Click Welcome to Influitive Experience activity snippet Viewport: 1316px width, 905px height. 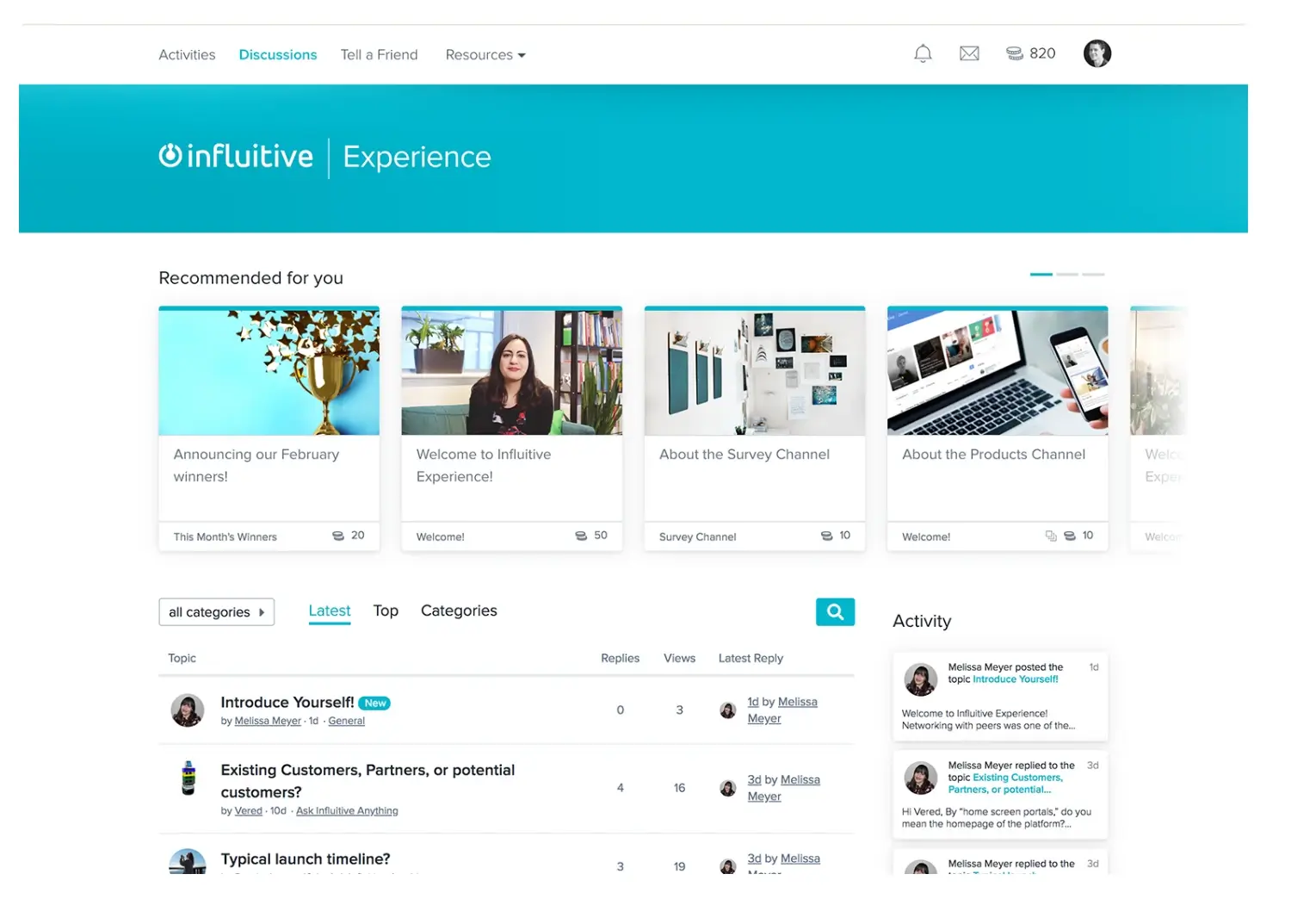pos(988,720)
